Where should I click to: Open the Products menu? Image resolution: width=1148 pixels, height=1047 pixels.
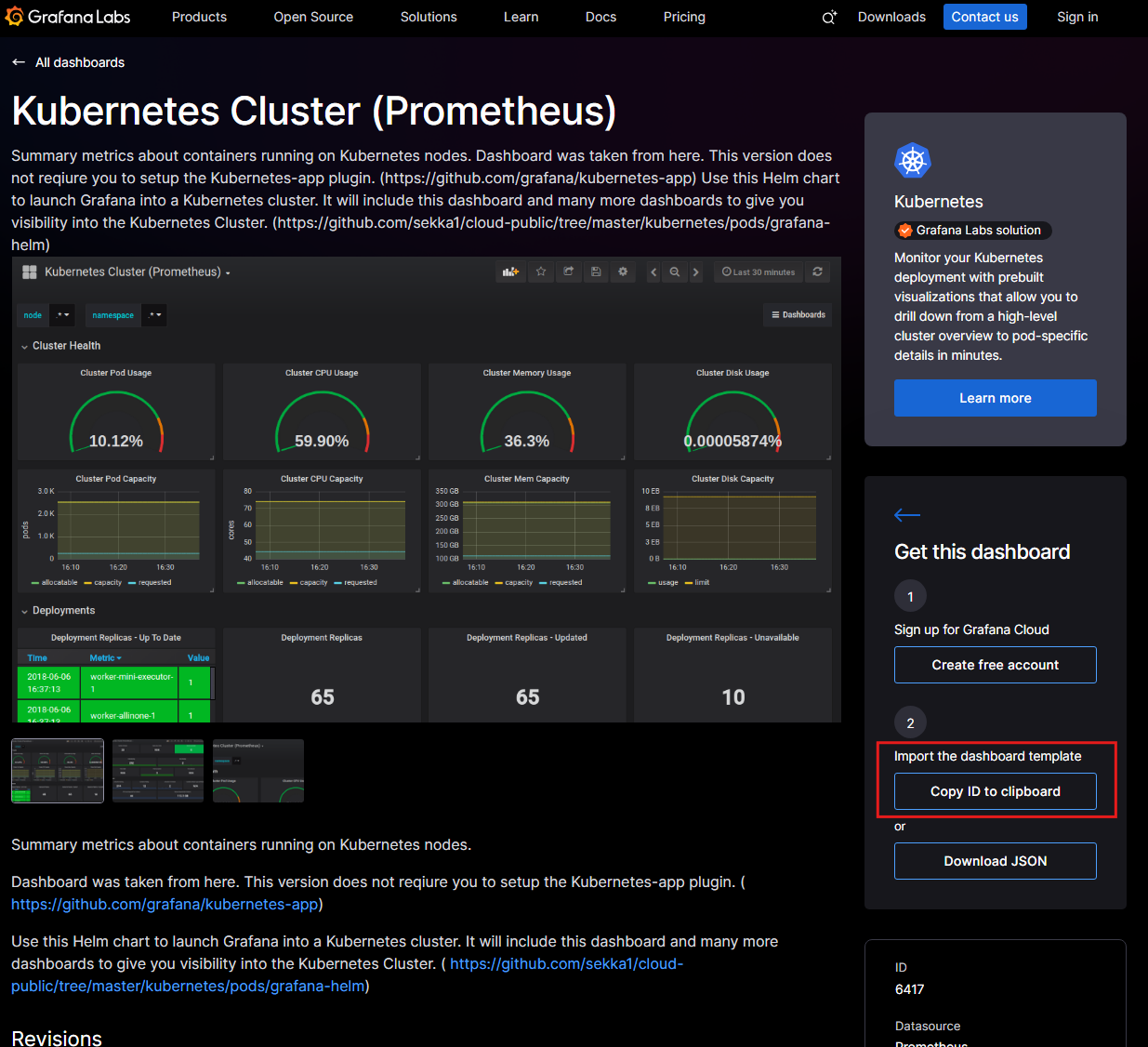(x=199, y=17)
